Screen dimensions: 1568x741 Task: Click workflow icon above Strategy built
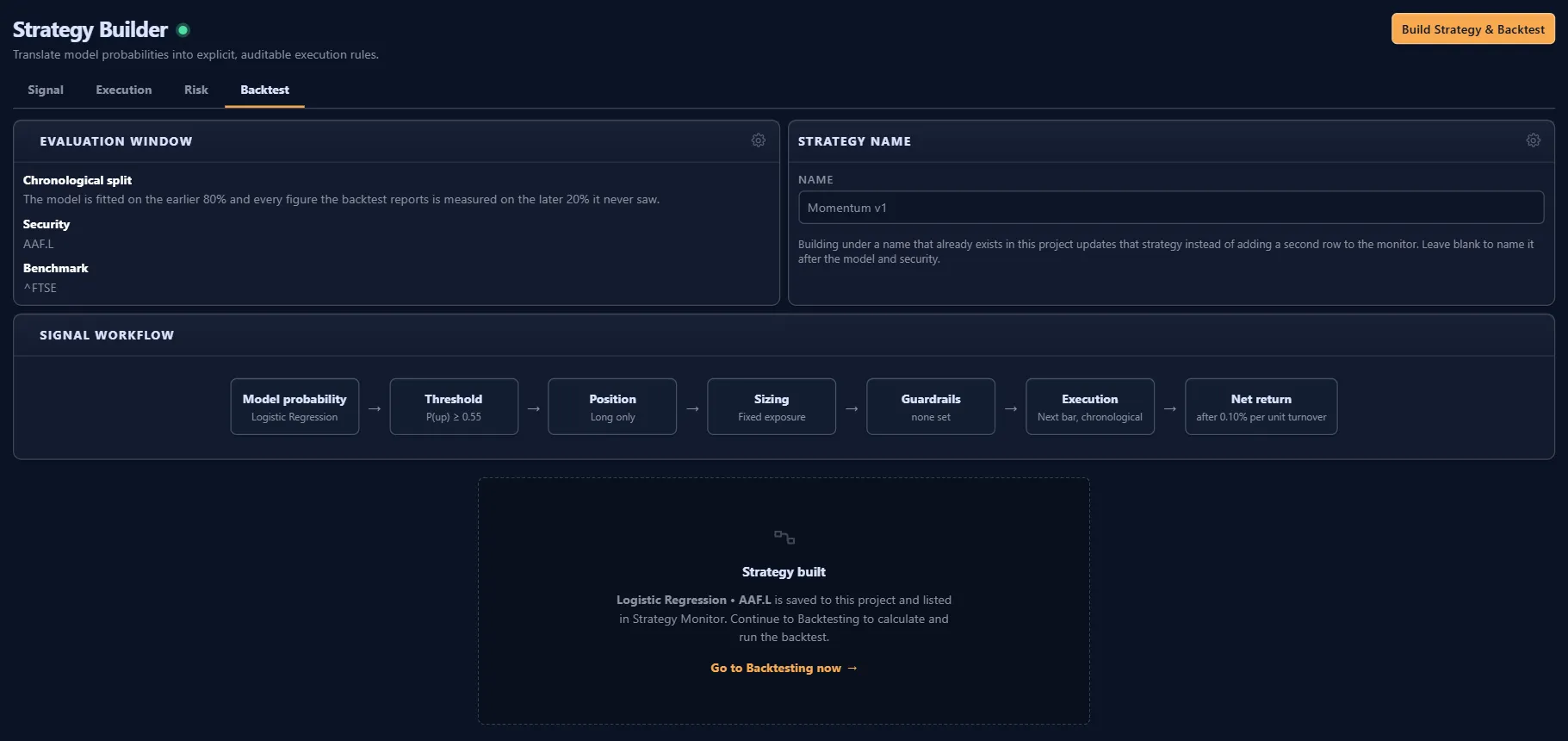784,538
